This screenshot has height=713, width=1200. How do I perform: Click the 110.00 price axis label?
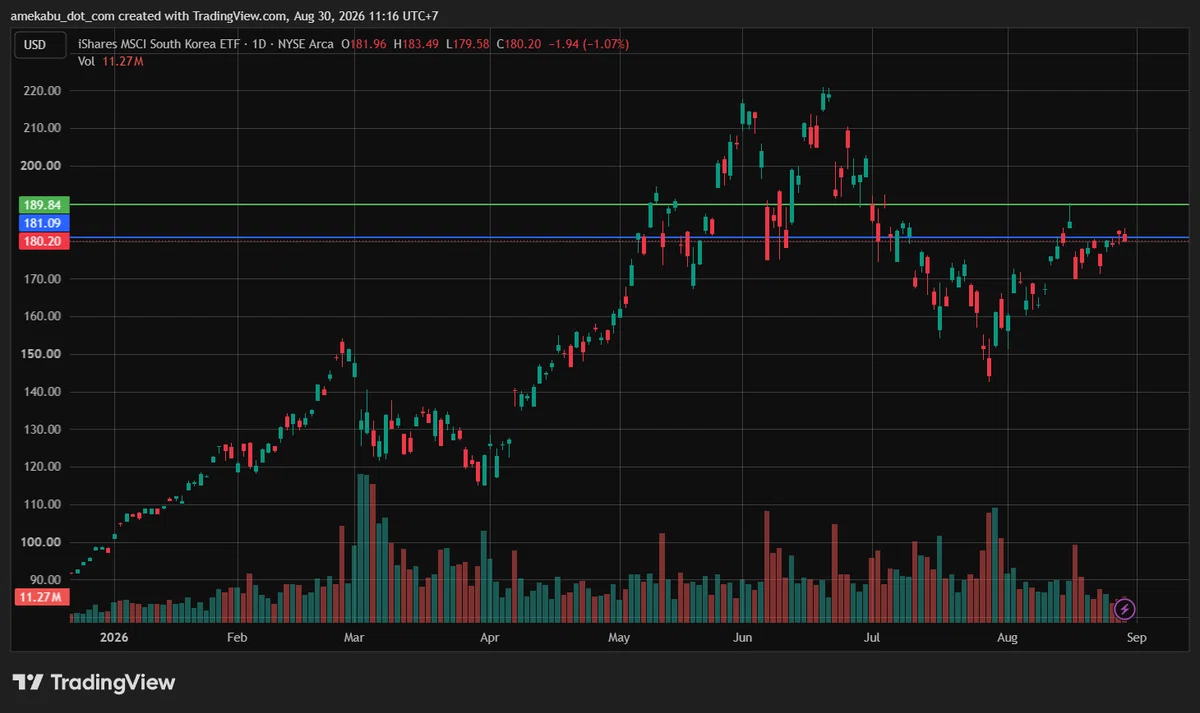(x=41, y=505)
